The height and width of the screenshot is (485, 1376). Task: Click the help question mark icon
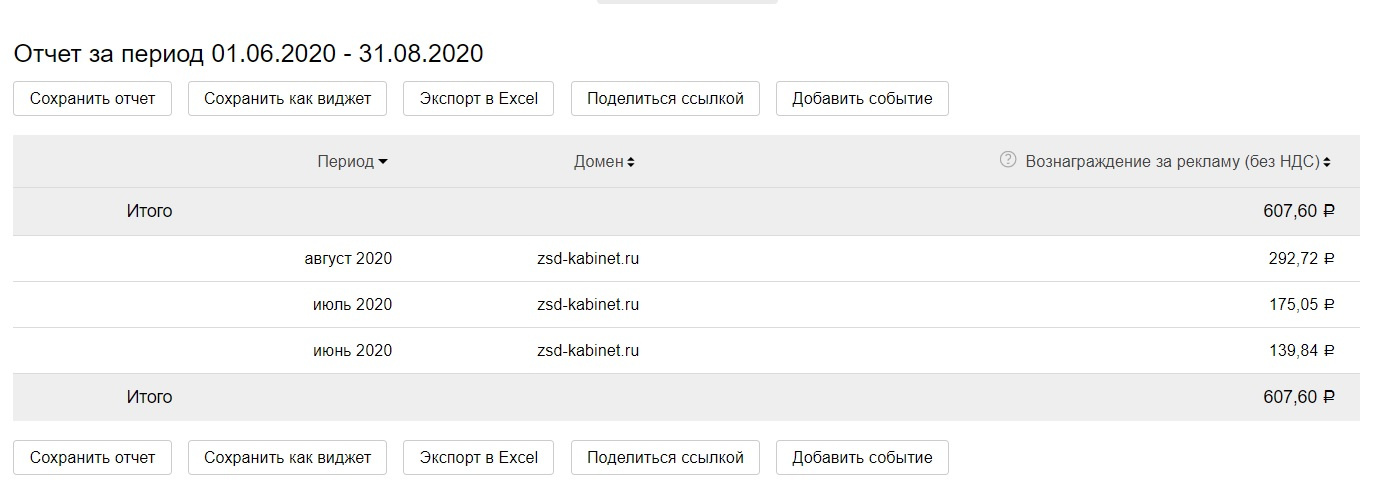click(1008, 160)
